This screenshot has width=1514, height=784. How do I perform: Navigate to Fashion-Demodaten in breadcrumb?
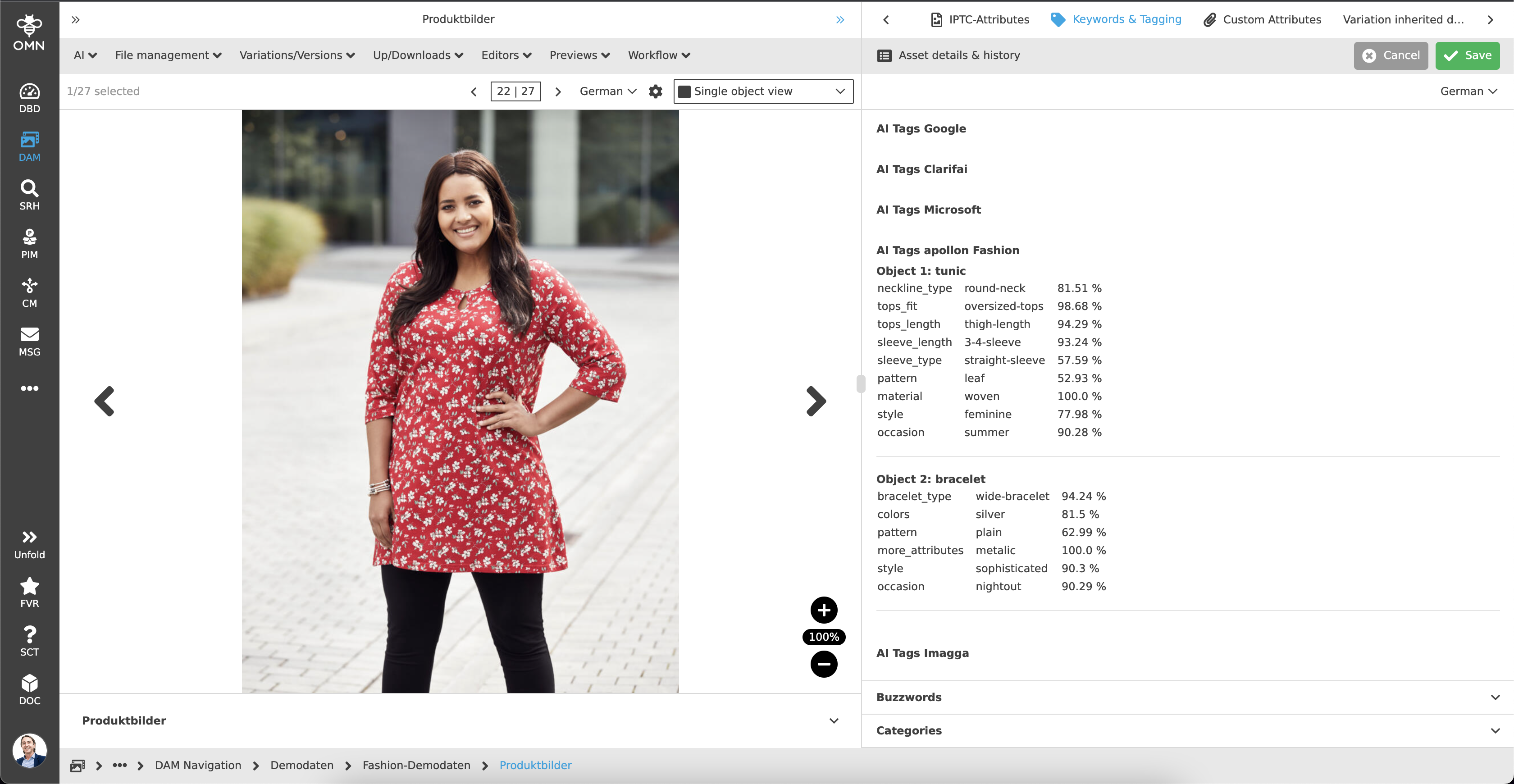(416, 765)
